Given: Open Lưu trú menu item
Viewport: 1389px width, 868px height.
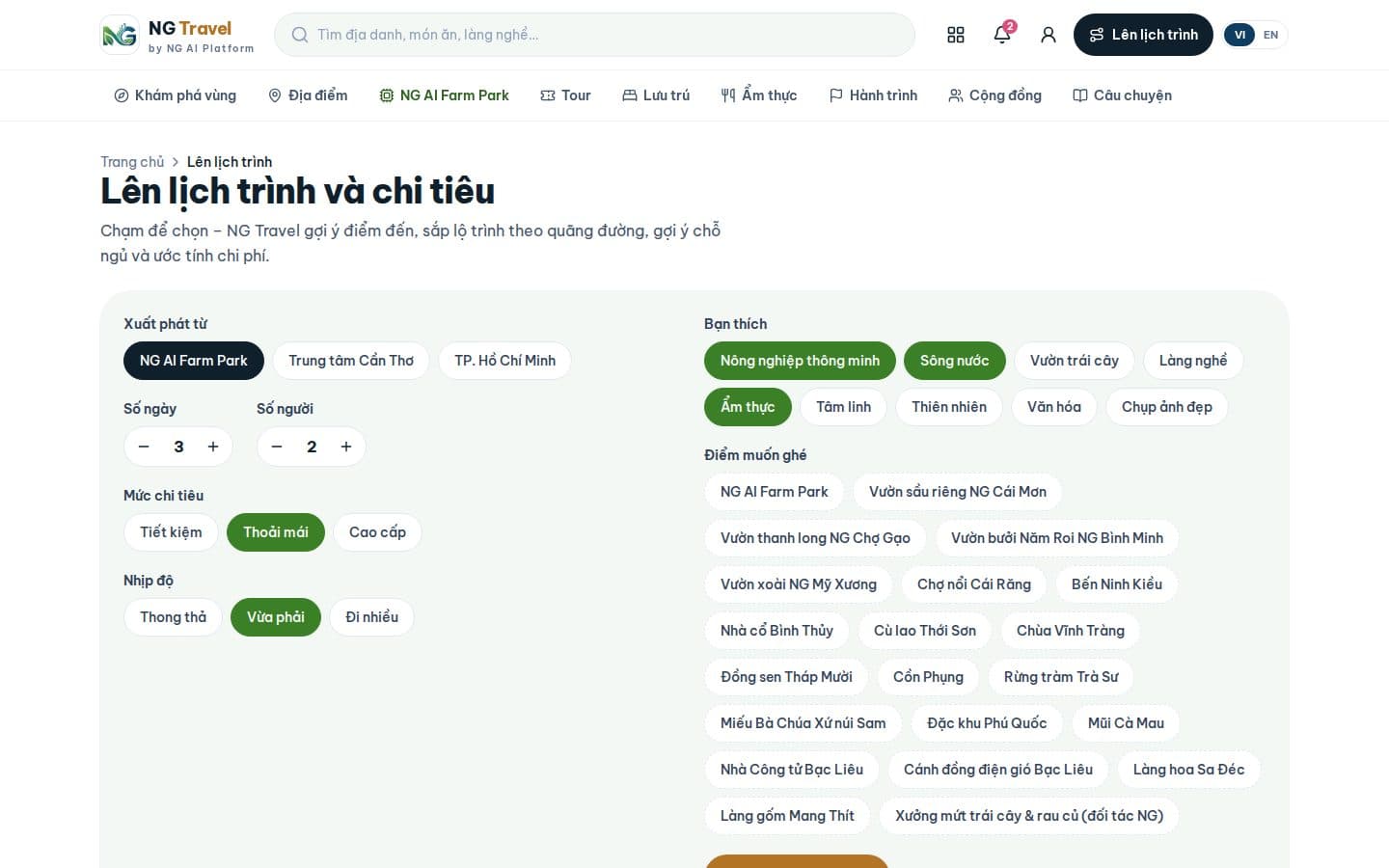Looking at the screenshot, I should tap(656, 95).
